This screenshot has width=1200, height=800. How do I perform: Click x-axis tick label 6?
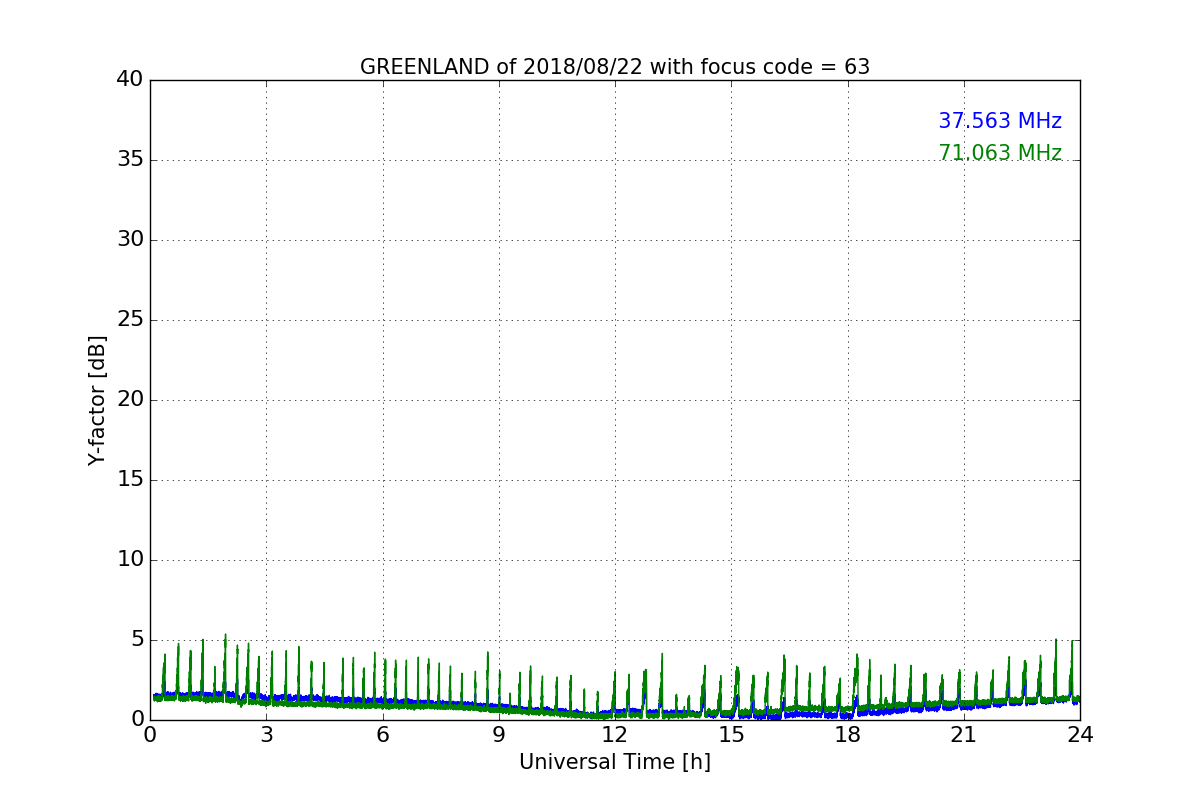tap(382, 735)
